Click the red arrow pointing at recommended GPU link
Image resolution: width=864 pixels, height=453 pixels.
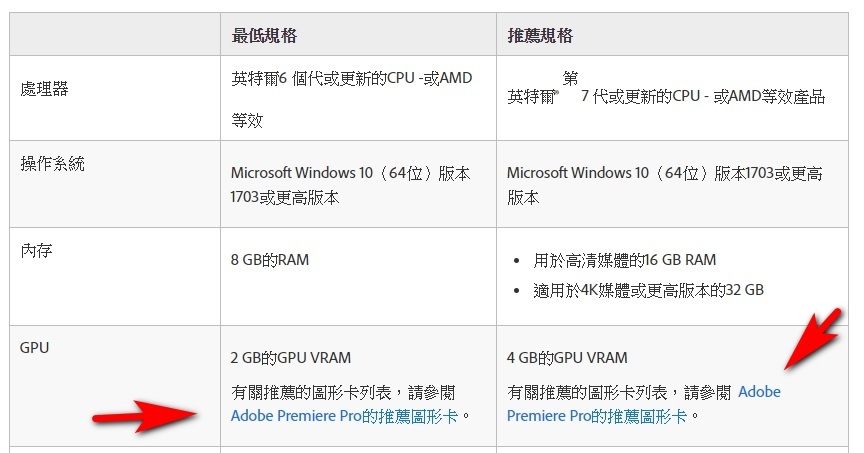[x=813, y=338]
